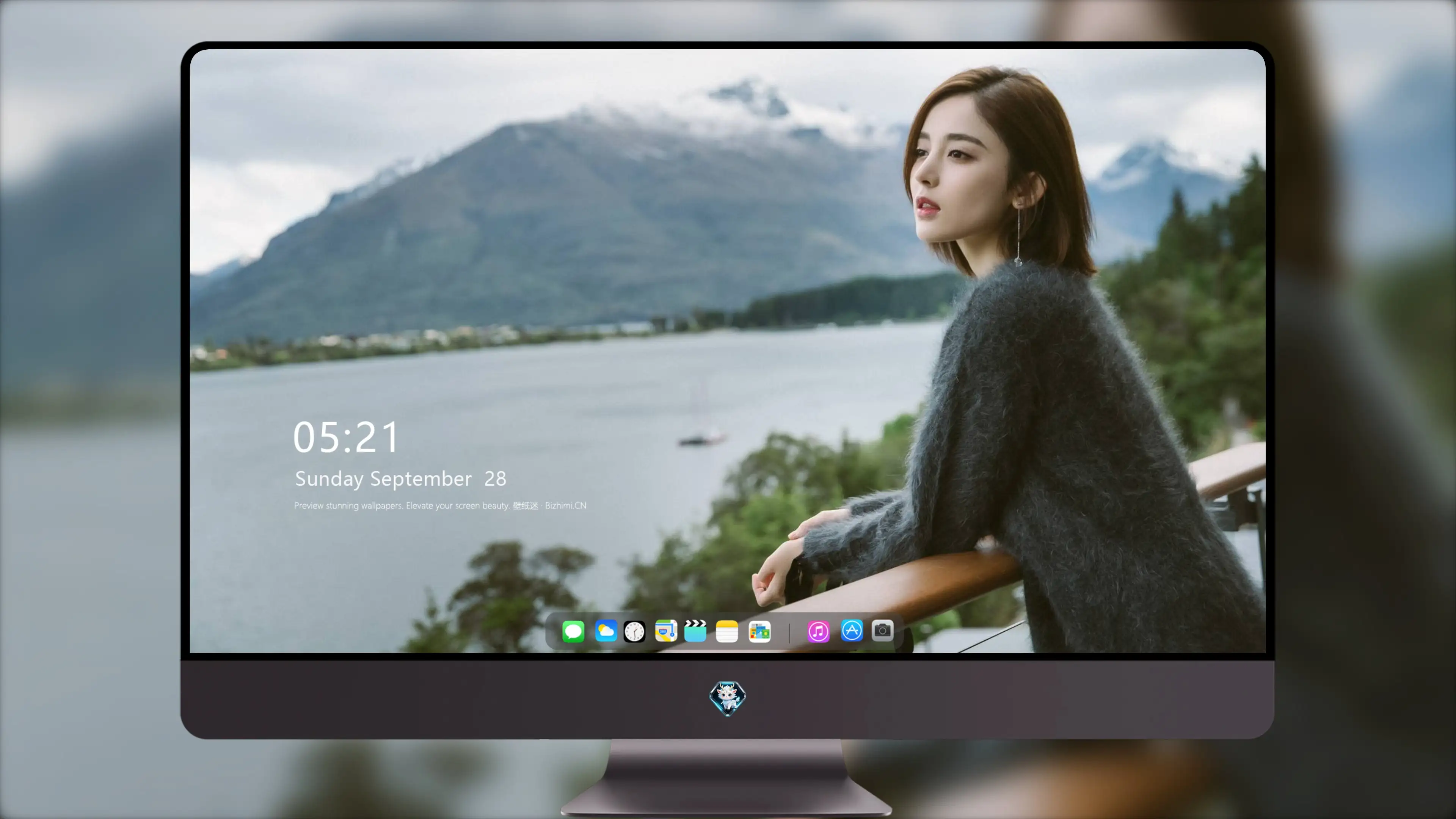The width and height of the screenshot is (1456, 819).
Task: Open the Clock app in the dock
Action: (x=634, y=631)
